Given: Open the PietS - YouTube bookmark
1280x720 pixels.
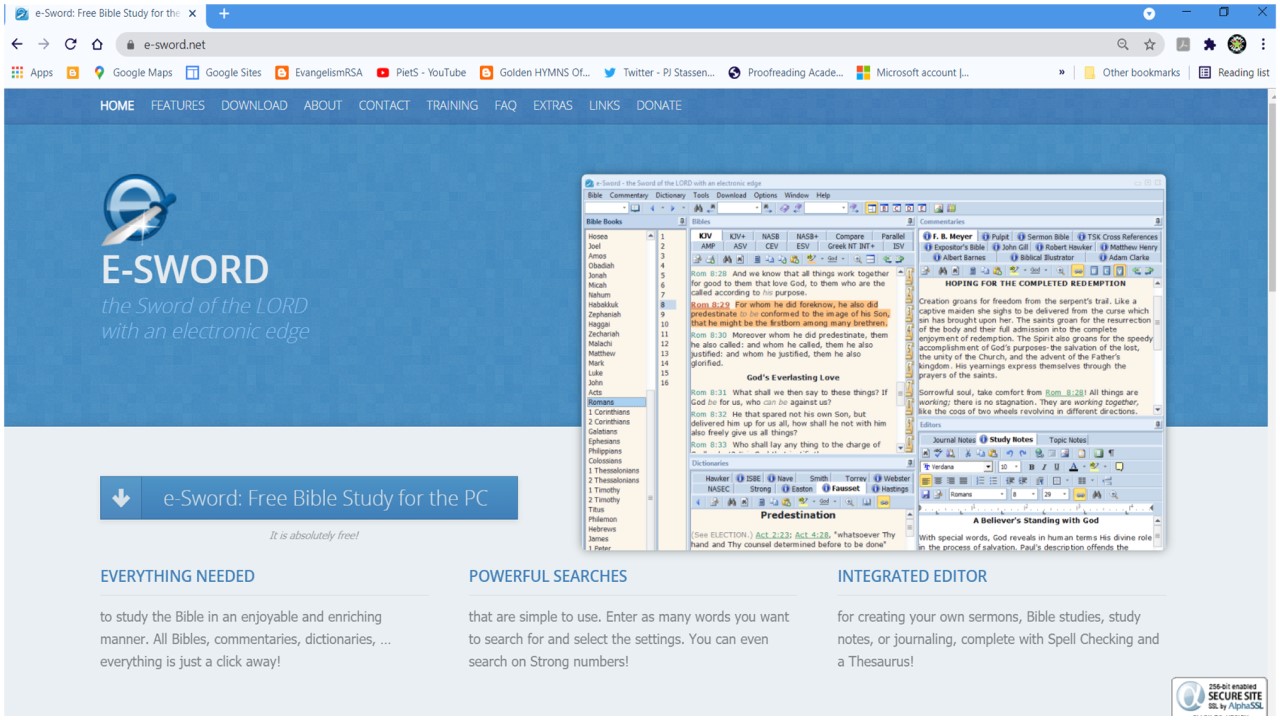Looking at the screenshot, I should tap(421, 72).
